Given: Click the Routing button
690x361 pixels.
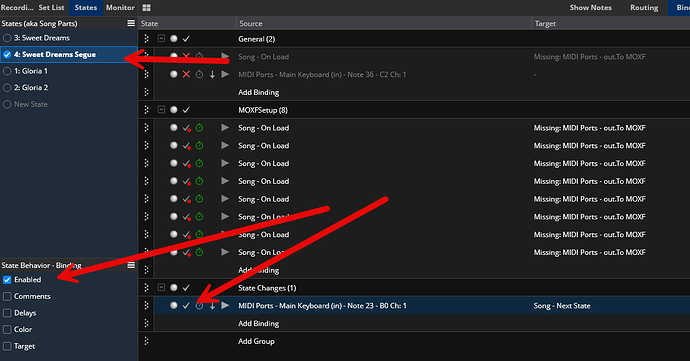Looking at the screenshot, I should point(644,7).
